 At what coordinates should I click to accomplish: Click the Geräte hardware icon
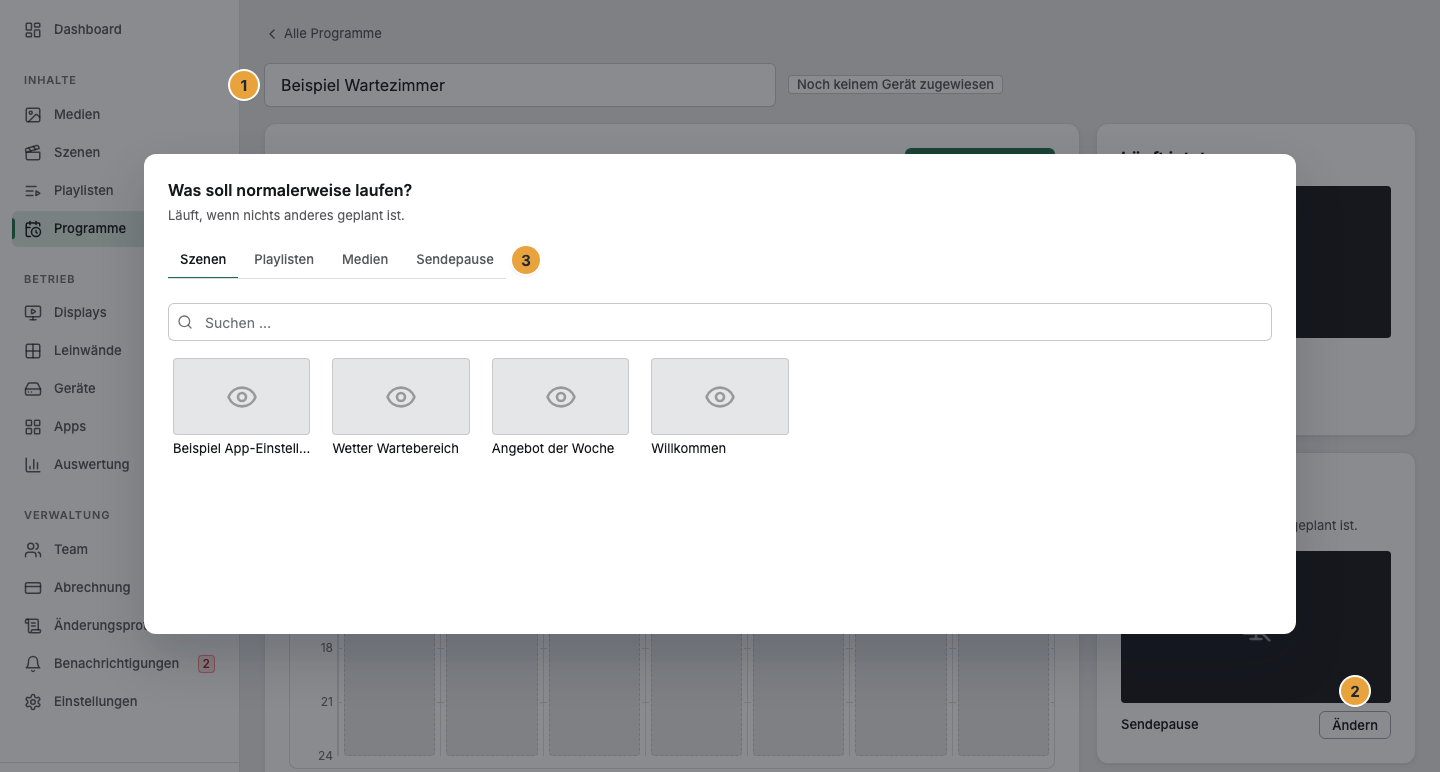pos(33,389)
